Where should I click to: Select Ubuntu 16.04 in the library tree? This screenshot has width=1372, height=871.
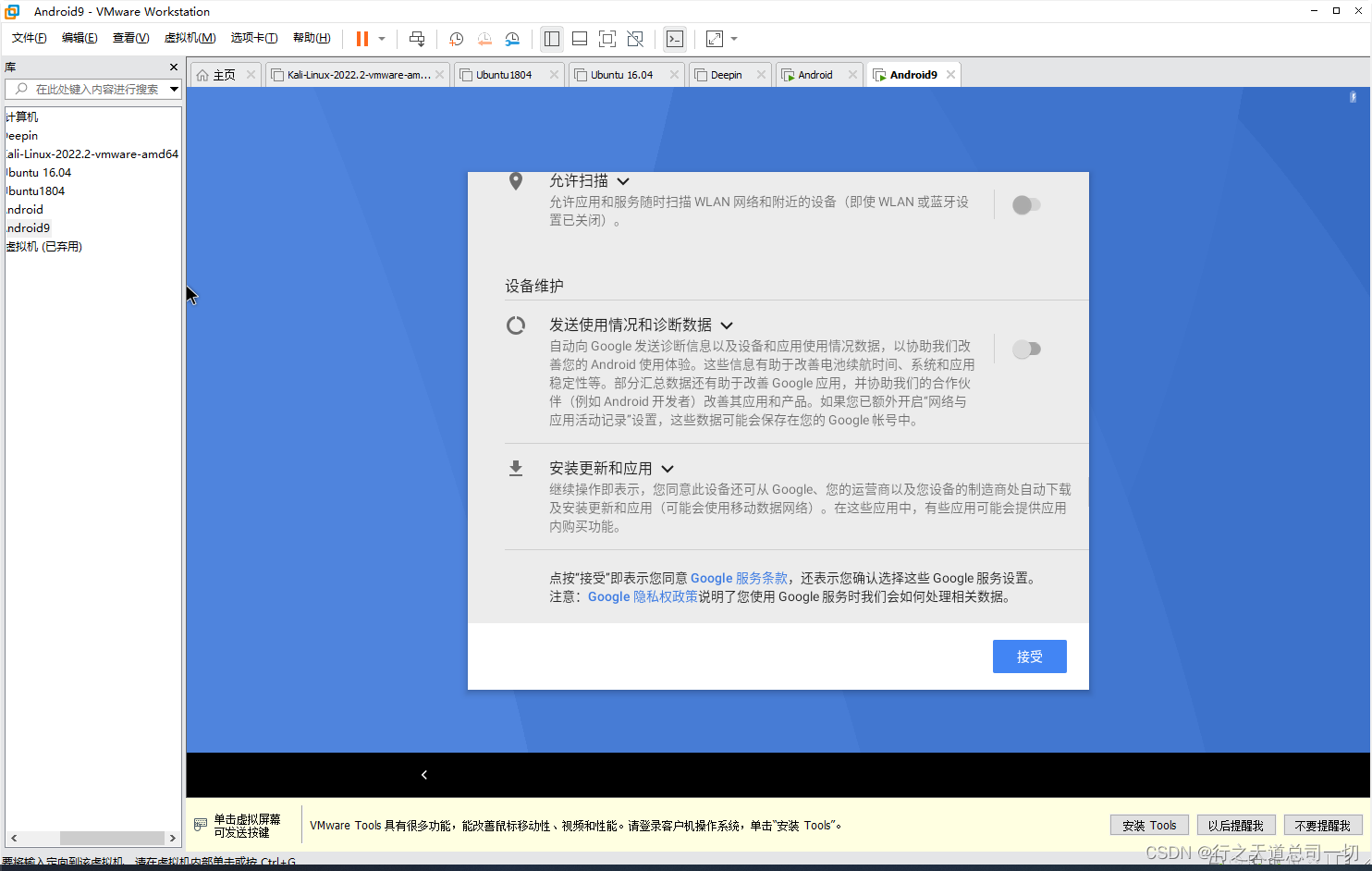coord(39,173)
